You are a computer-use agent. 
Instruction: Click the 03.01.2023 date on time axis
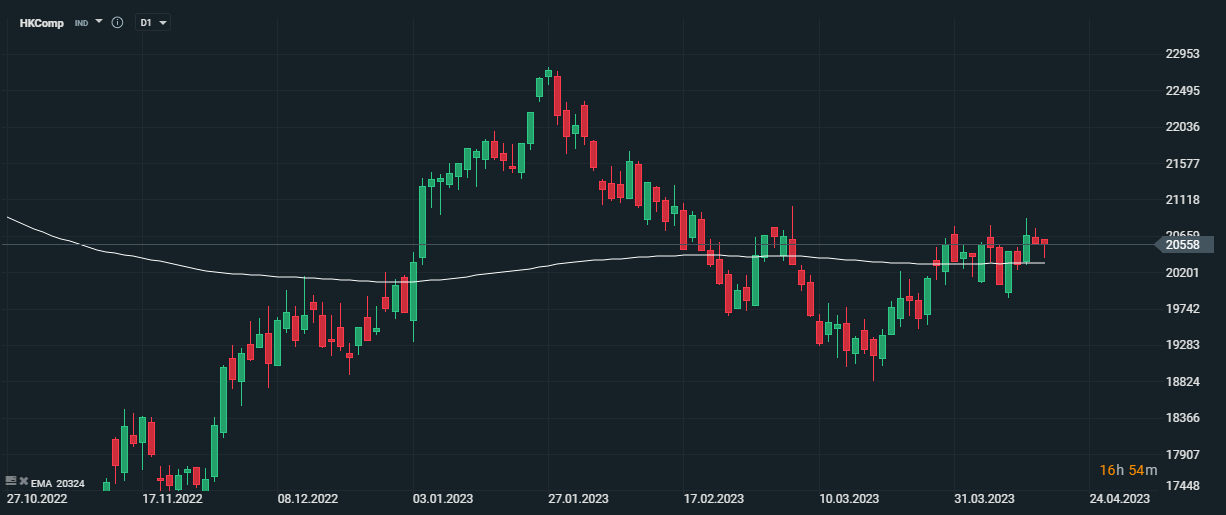[x=443, y=498]
